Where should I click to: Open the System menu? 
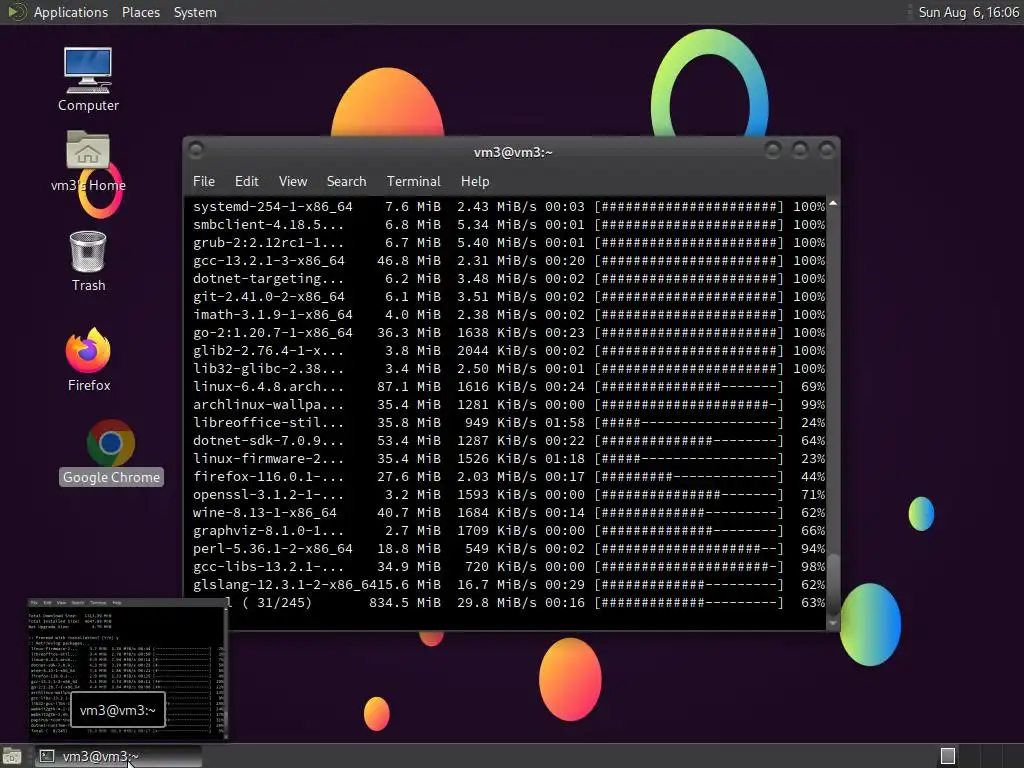coord(195,12)
